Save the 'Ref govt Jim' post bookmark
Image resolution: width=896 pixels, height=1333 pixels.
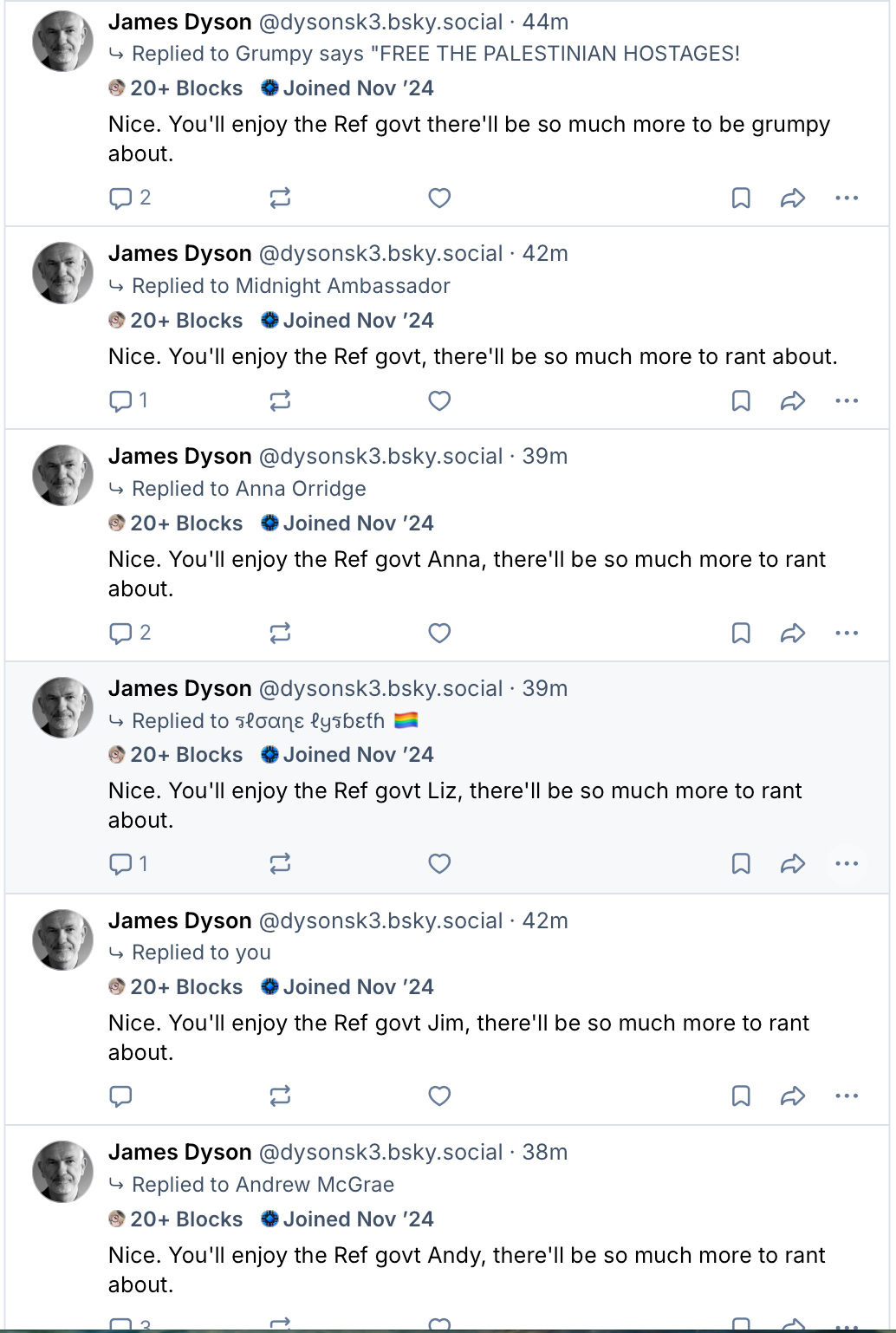(741, 1096)
